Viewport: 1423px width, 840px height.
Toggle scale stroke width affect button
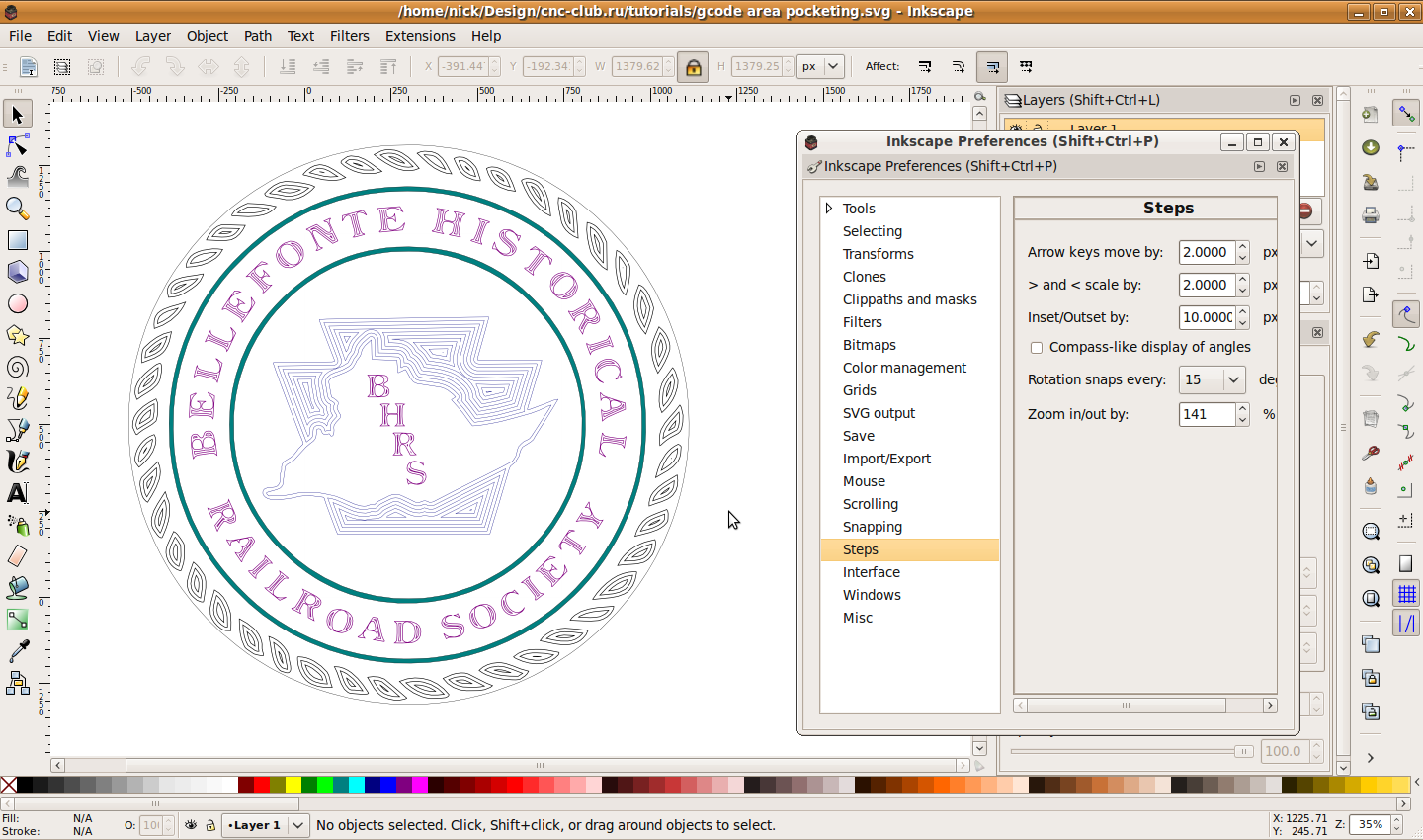point(925,67)
